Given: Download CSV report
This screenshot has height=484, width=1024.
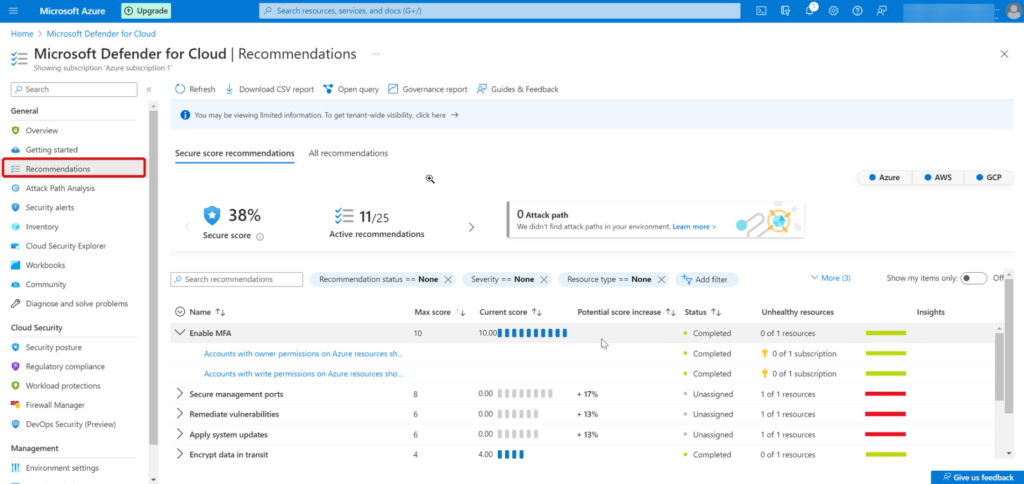Looking at the screenshot, I should [269, 89].
